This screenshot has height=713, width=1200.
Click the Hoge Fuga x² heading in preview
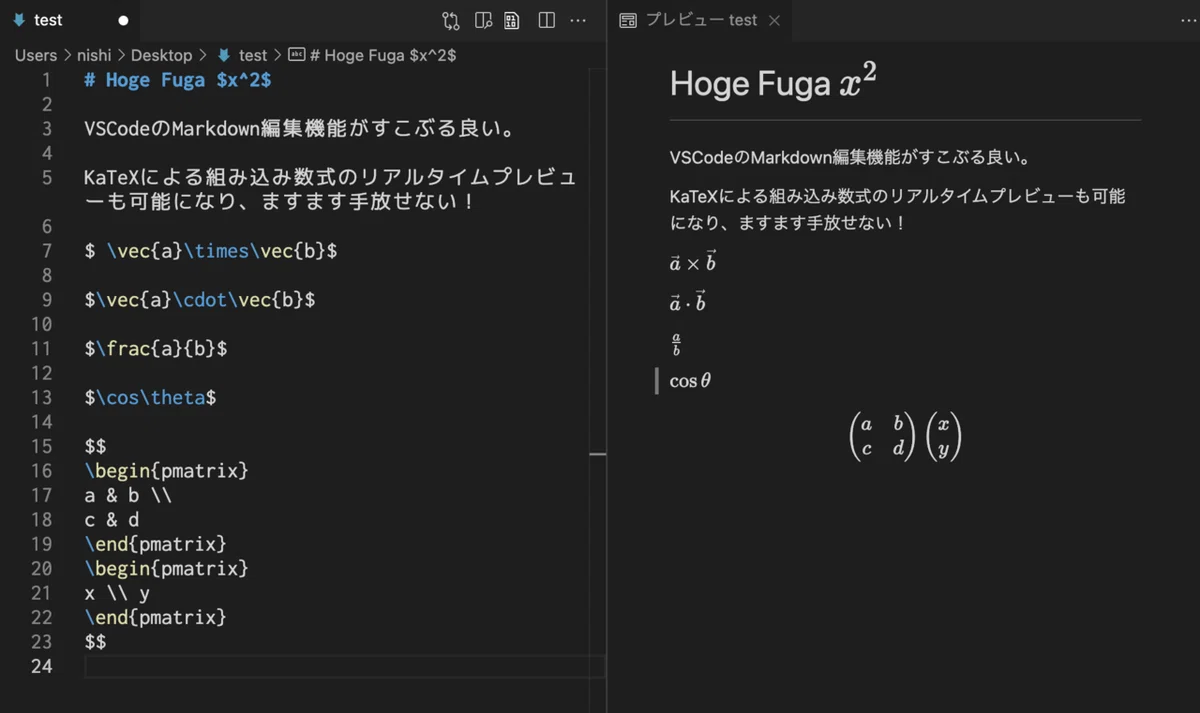tap(773, 83)
